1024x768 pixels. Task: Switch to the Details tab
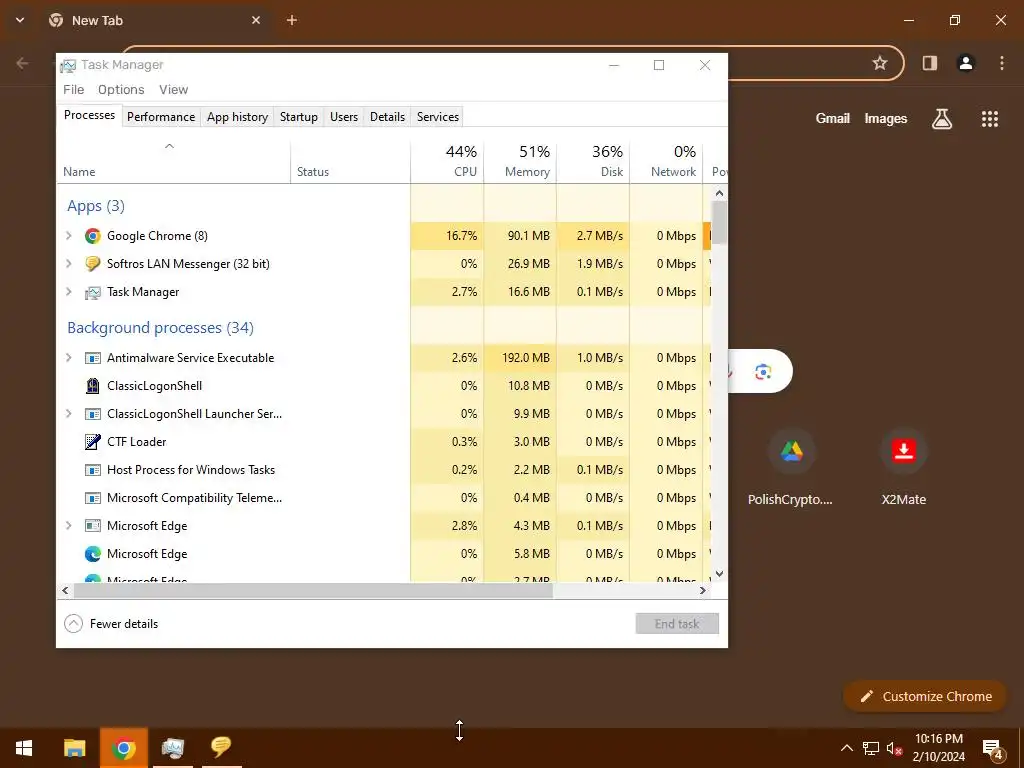click(387, 117)
